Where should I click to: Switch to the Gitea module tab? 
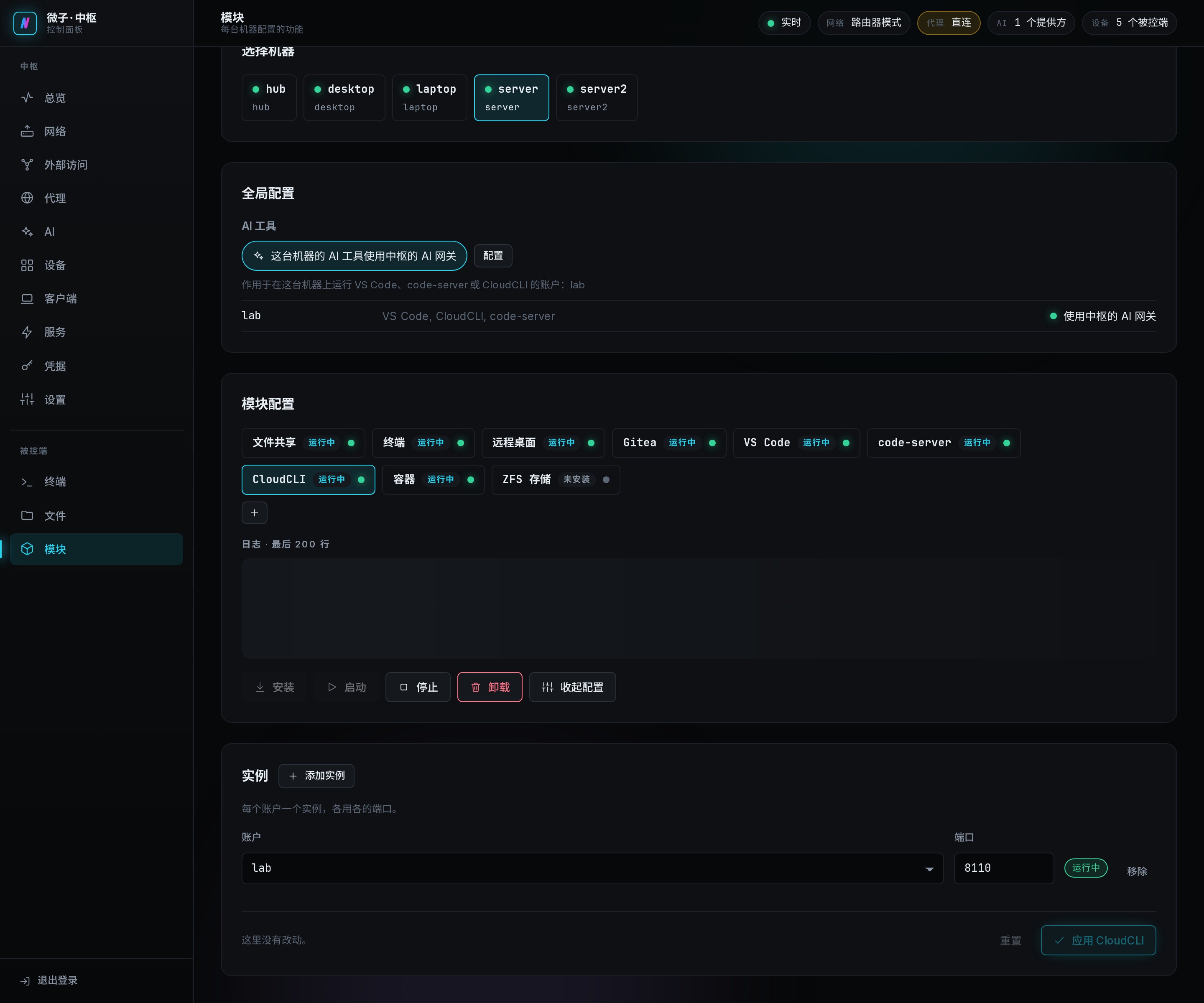669,443
